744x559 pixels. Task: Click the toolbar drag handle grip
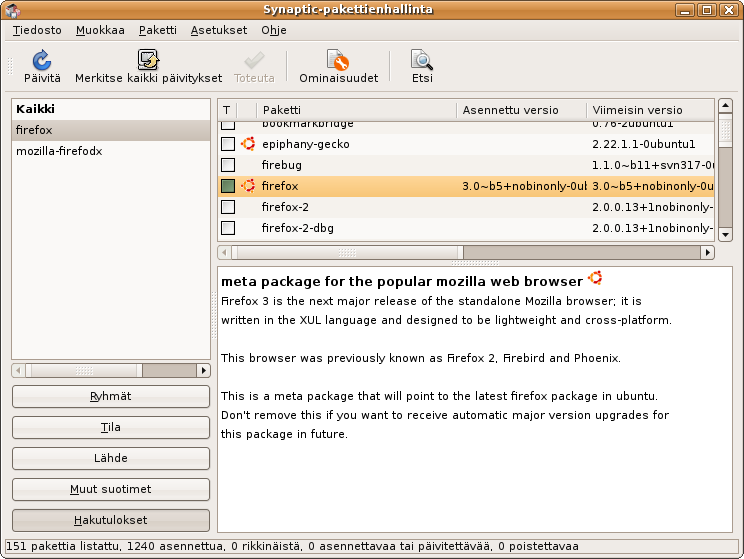tap(9, 65)
